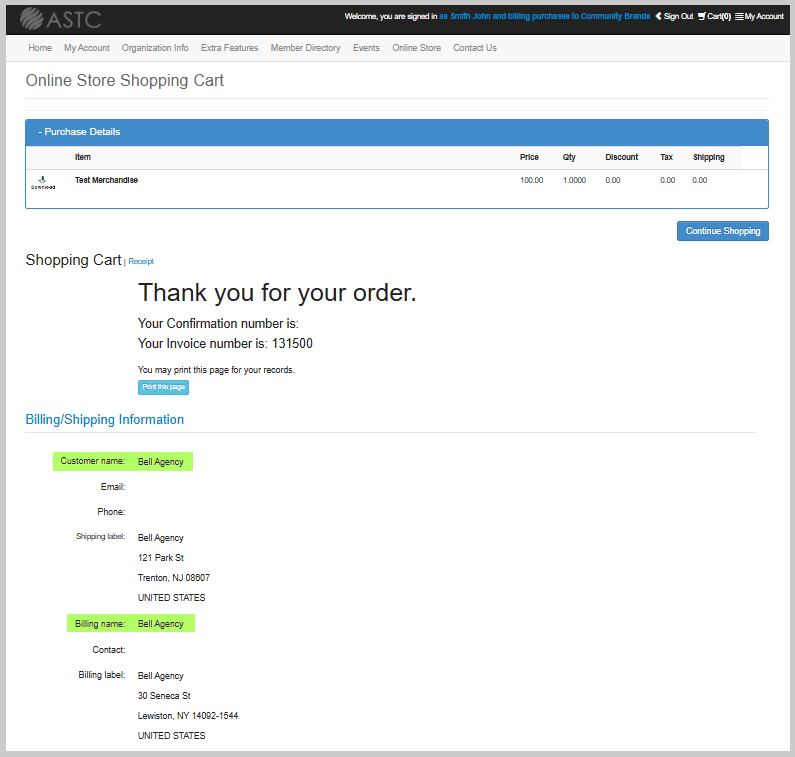This screenshot has height=757, width=795.
Task: Click the Price column header
Action: pyautogui.click(x=529, y=157)
